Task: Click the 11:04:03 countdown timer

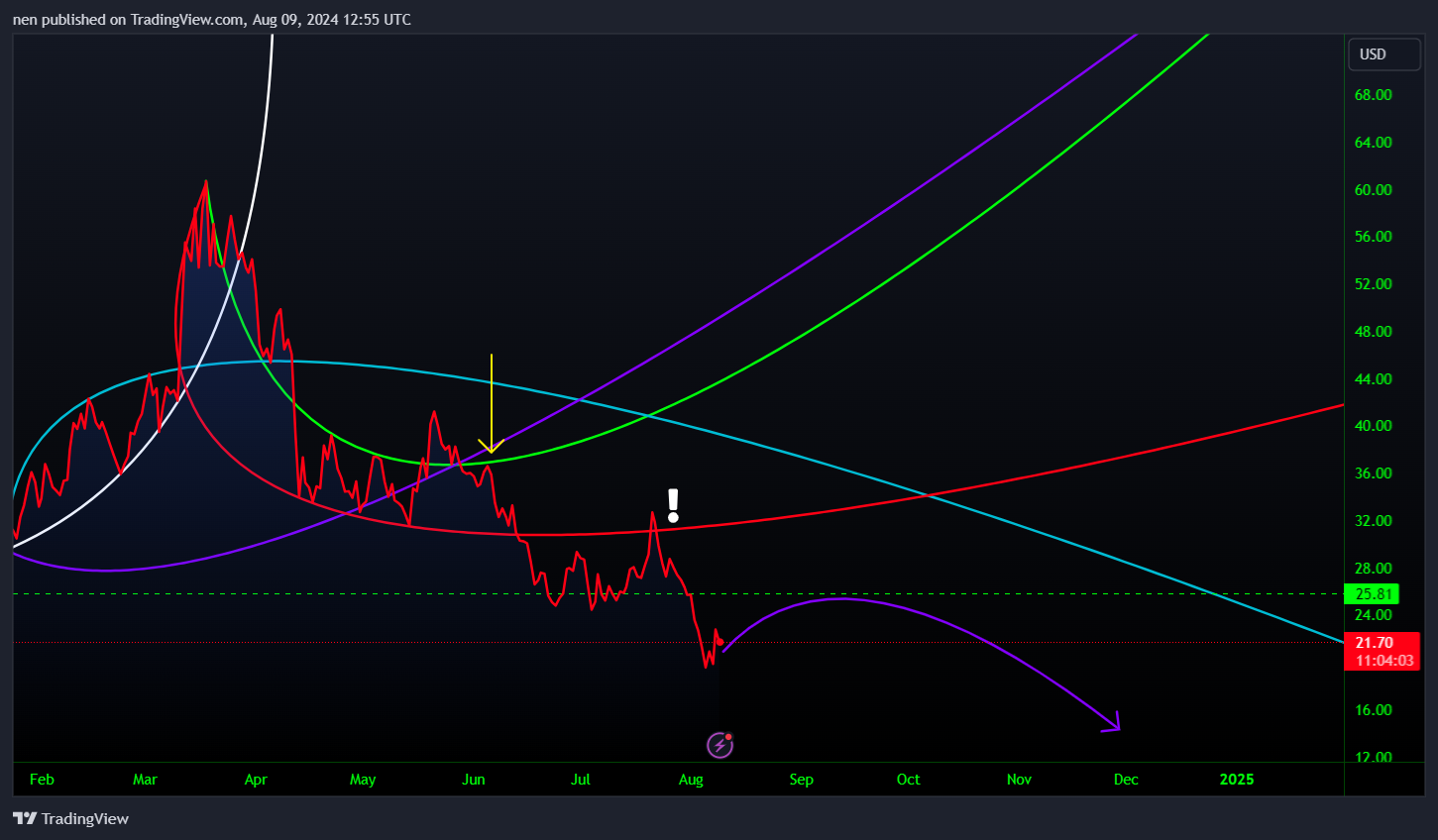Action: click(1384, 661)
